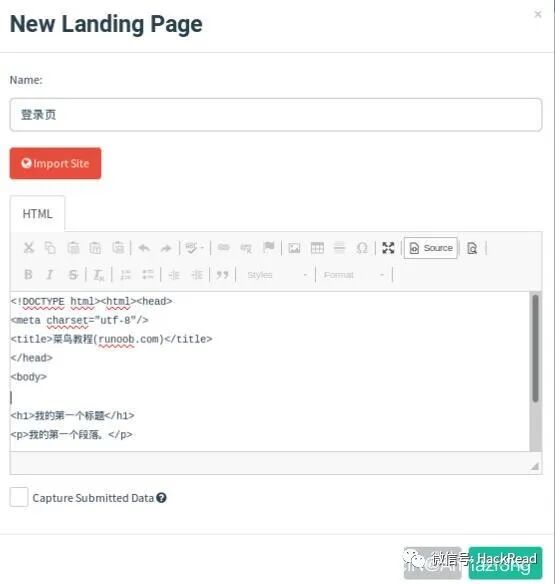Insert a table using the Table icon
The width and height of the screenshot is (555, 584).
coord(317,248)
